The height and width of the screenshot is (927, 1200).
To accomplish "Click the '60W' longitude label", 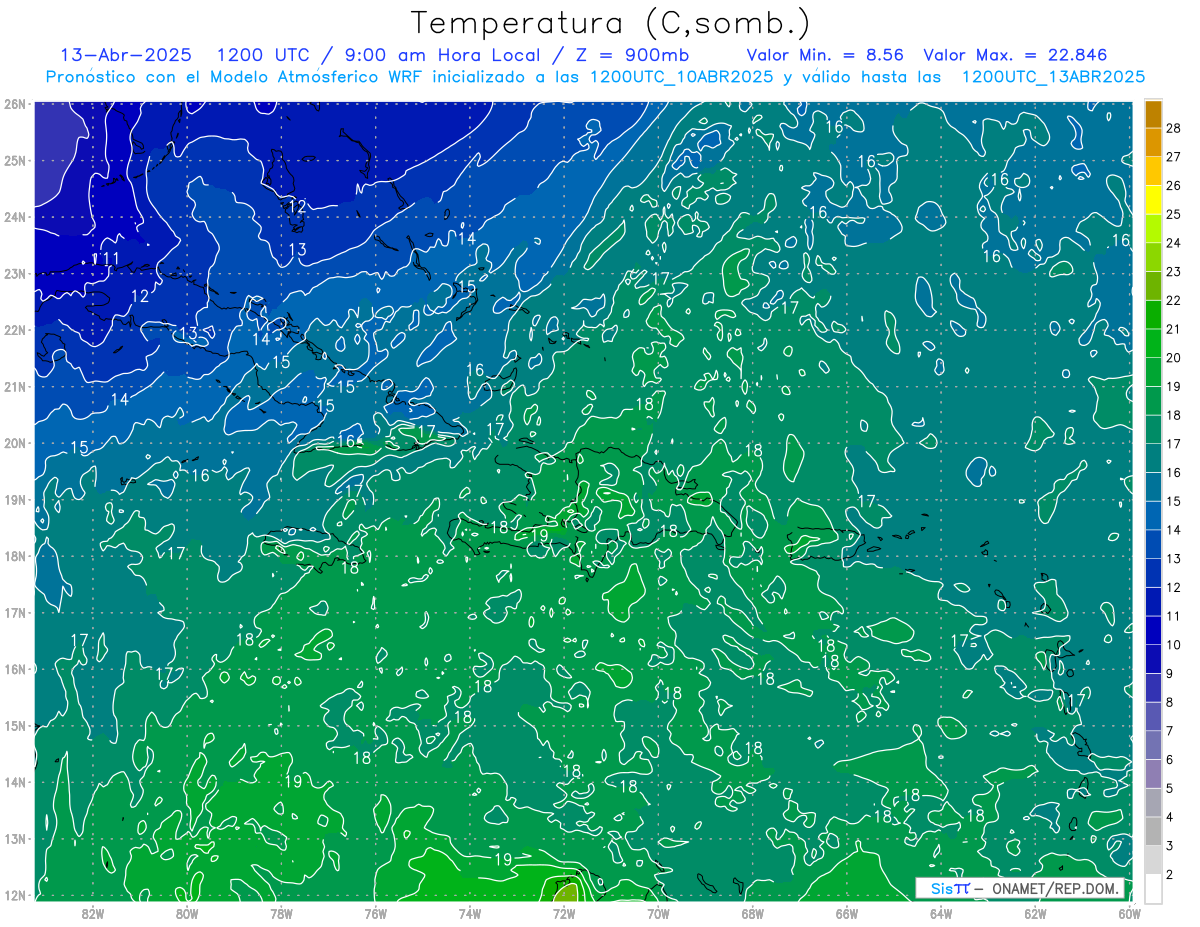I will click(x=1128, y=913).
